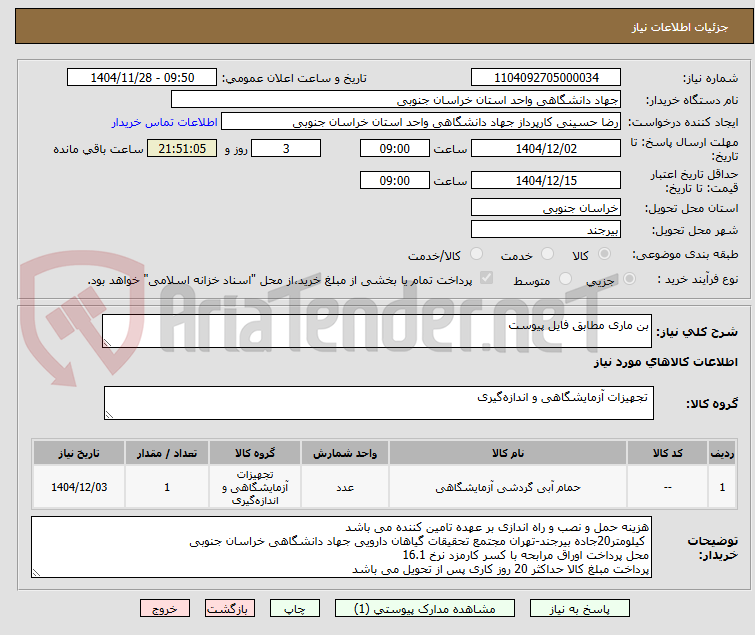Click the تعداد / مقدار column header
Screen dimensions: 755x635
[167, 453]
